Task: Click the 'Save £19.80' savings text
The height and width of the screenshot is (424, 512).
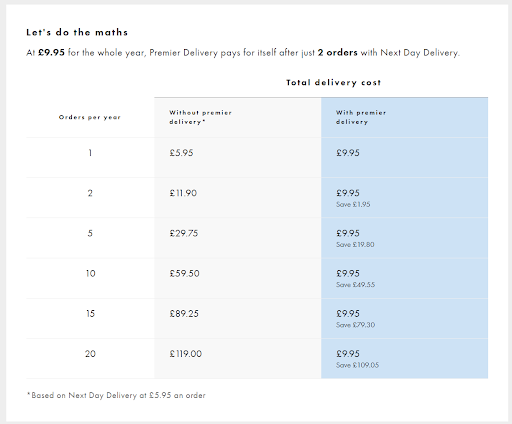Action: point(355,244)
